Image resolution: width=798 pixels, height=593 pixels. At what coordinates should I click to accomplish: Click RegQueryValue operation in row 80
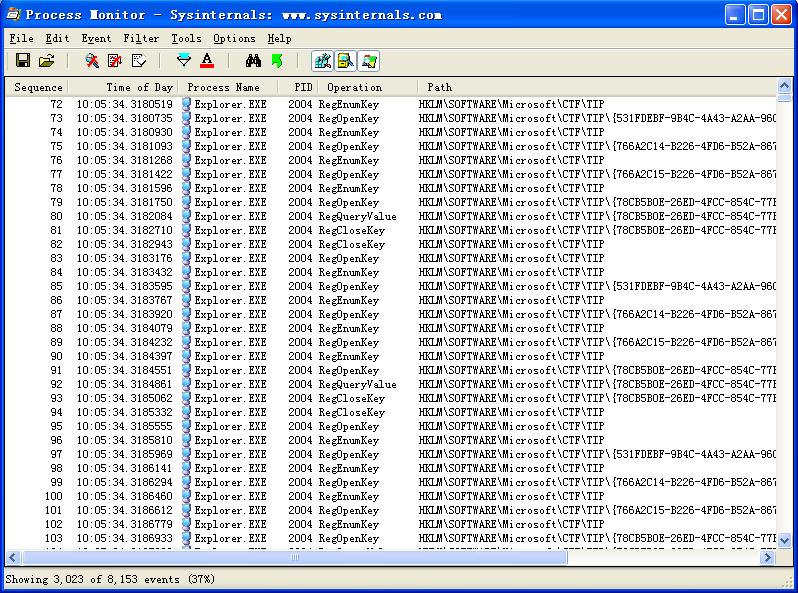357,216
